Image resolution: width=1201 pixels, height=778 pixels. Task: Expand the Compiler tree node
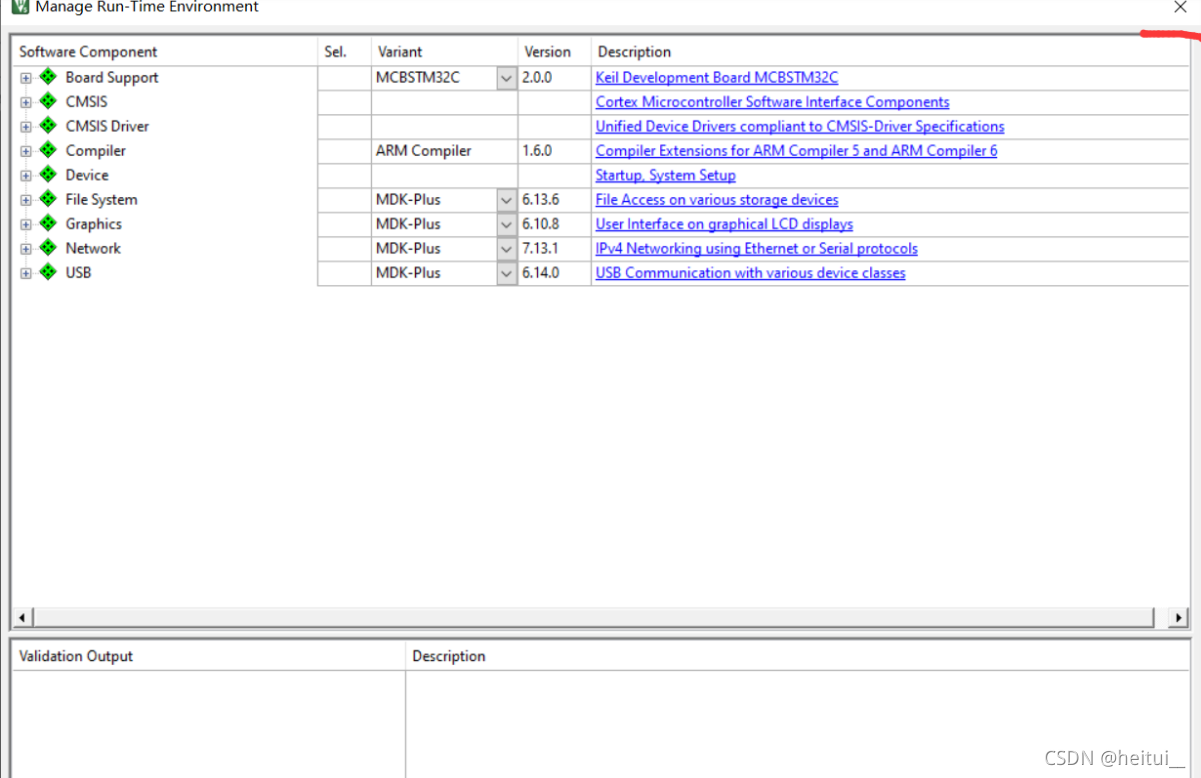26,151
